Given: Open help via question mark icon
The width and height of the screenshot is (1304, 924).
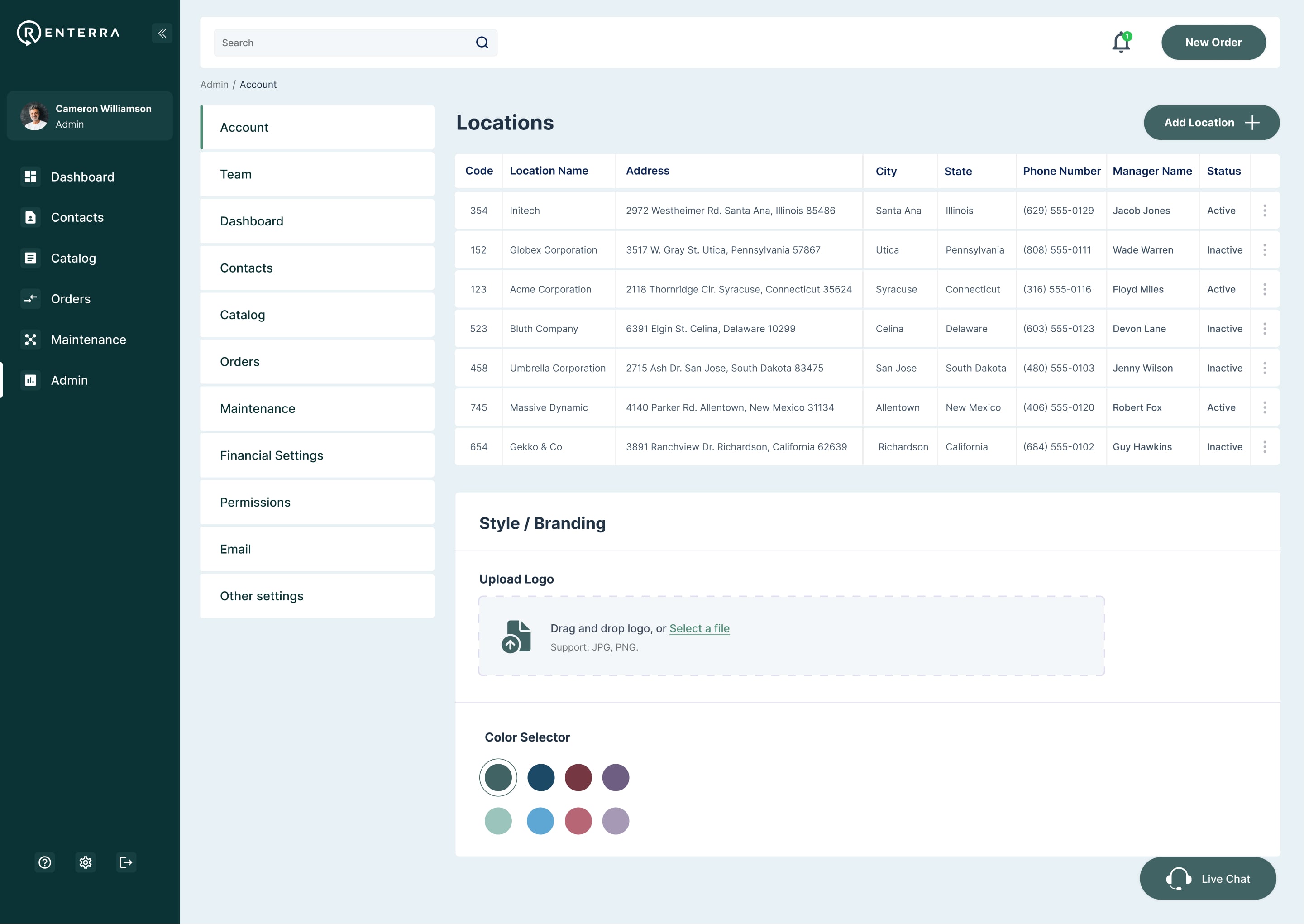Looking at the screenshot, I should pos(45,862).
